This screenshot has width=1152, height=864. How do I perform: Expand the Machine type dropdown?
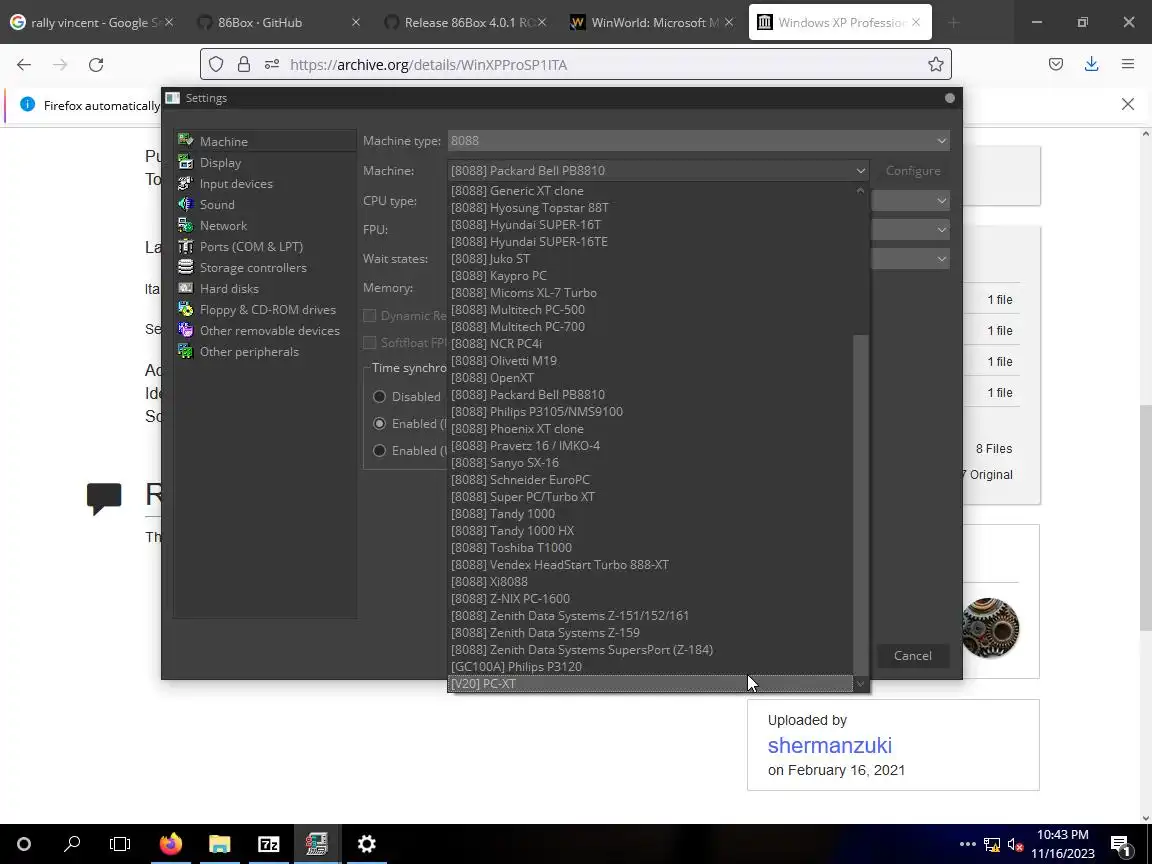tap(698, 140)
